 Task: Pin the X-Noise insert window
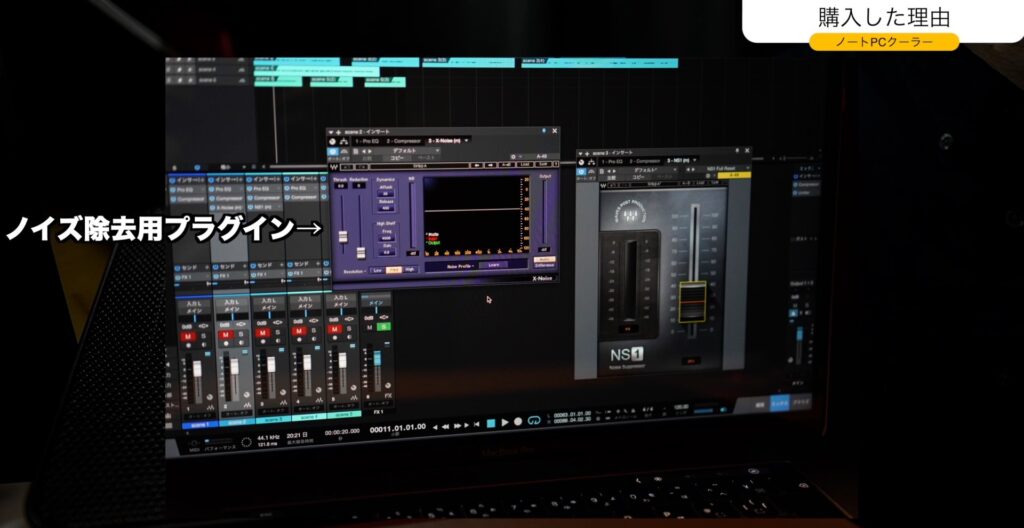tap(543, 131)
